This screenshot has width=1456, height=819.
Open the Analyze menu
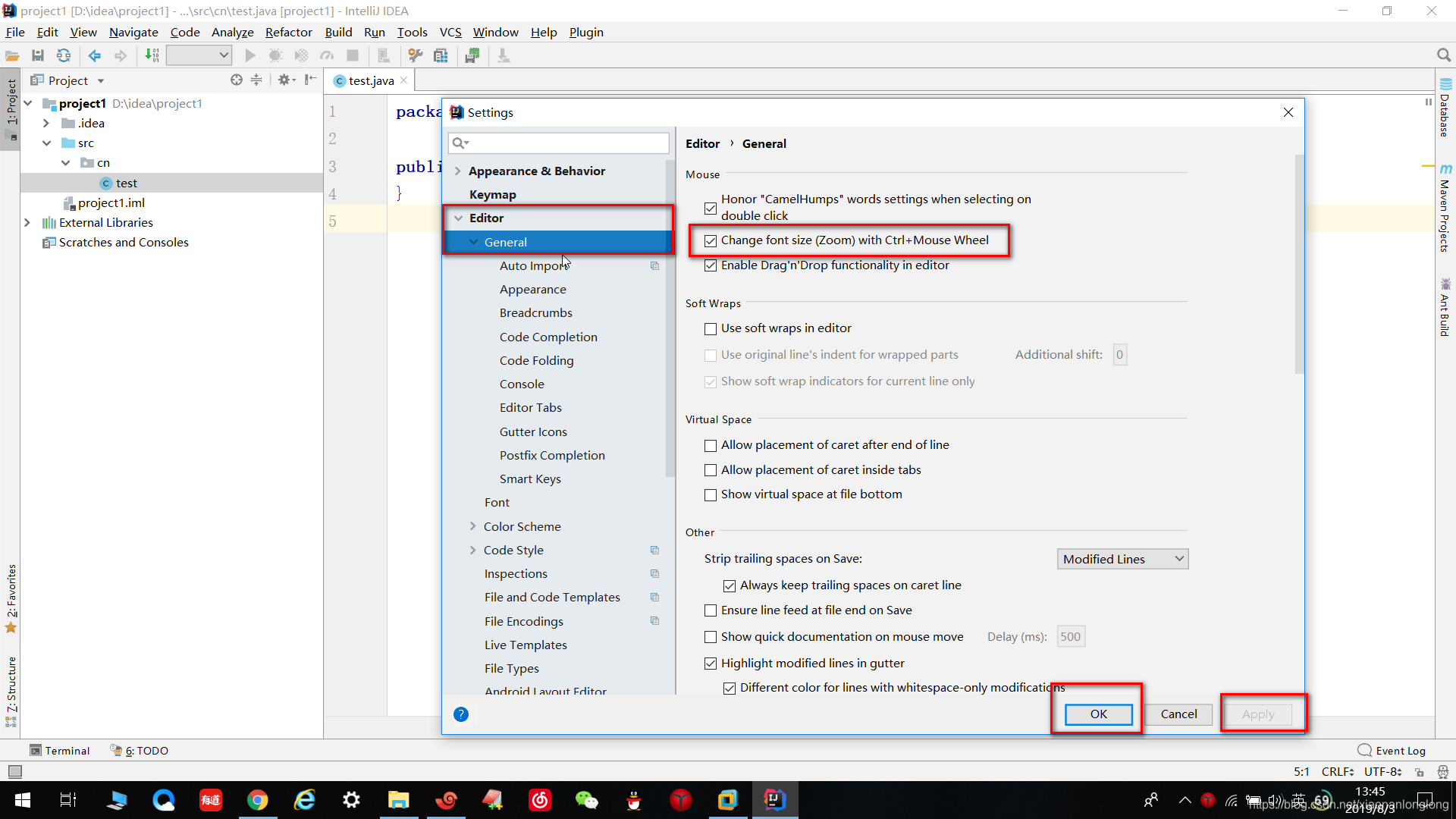(232, 32)
